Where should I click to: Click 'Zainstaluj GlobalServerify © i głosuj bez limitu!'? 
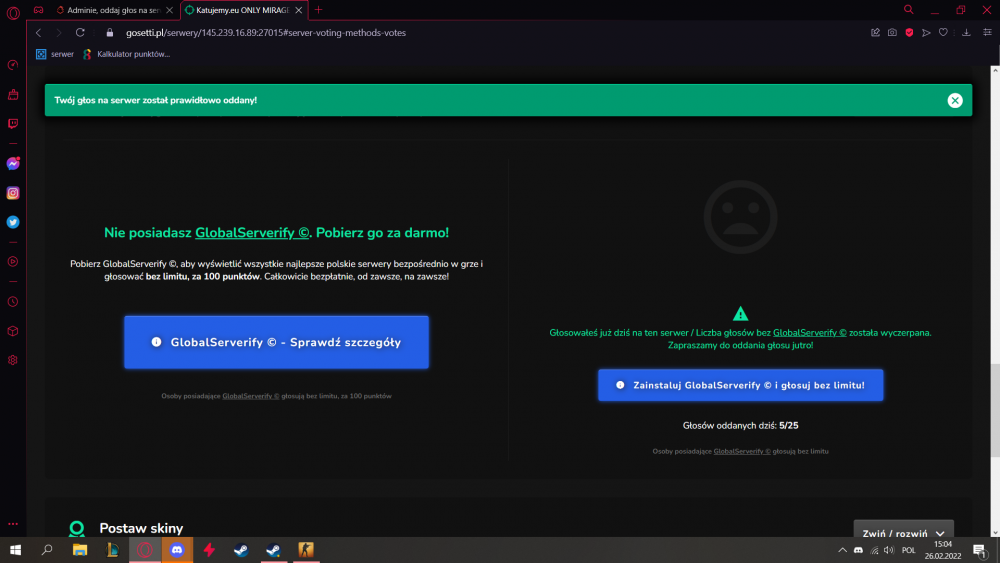point(740,385)
